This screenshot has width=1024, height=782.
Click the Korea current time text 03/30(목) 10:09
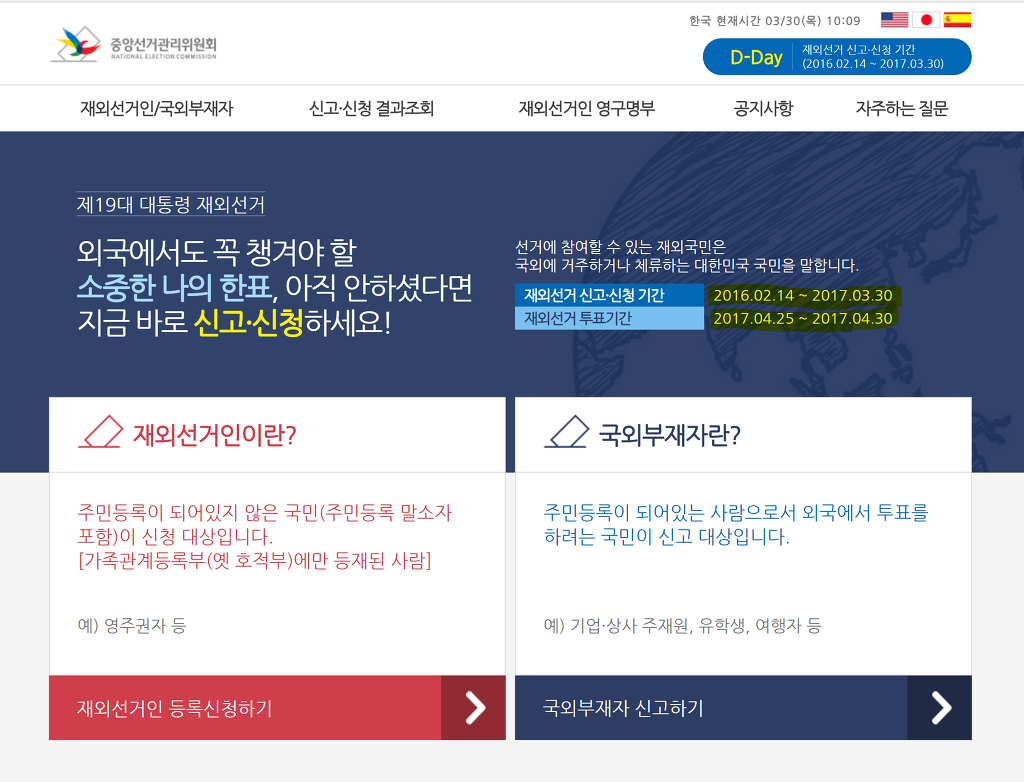775,21
